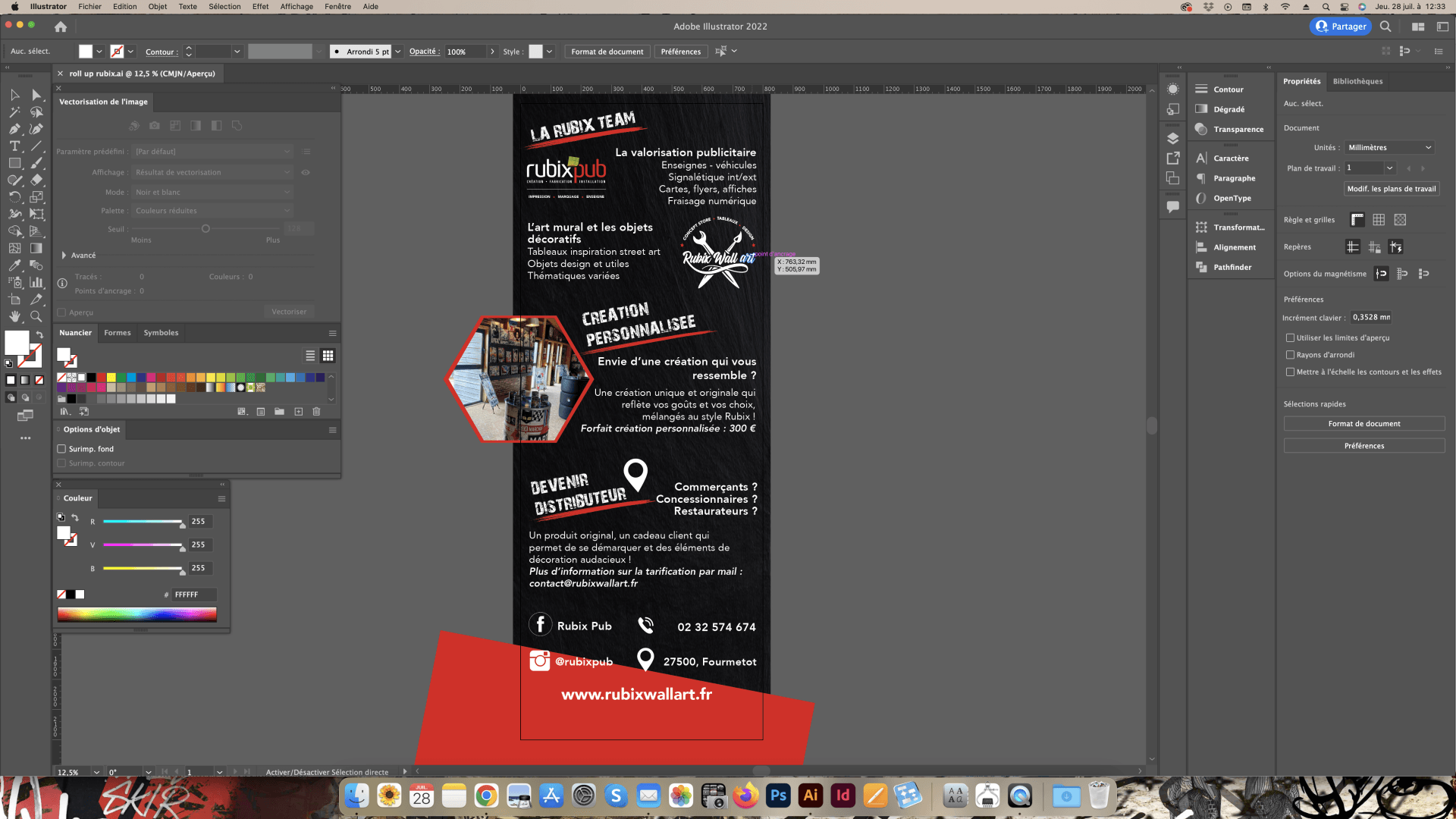Check Rayons d'arrondi option

pyautogui.click(x=1290, y=355)
